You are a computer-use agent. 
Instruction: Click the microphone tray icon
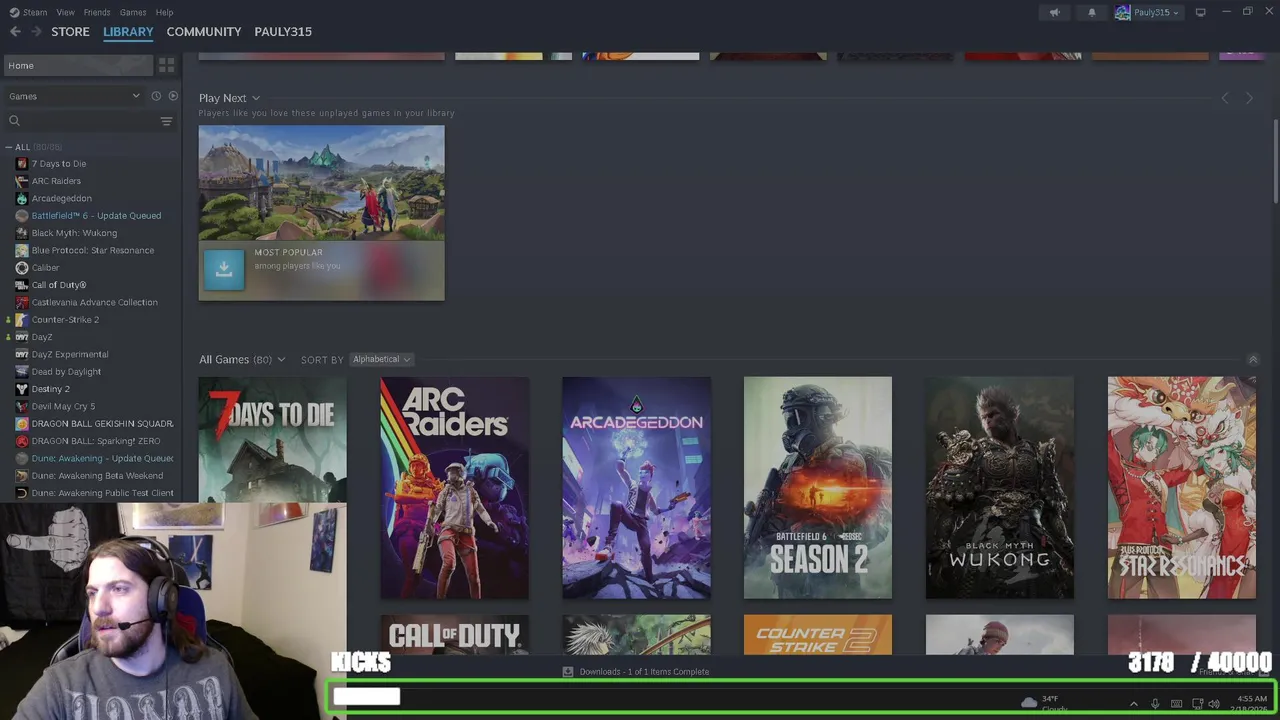pos(1155,704)
